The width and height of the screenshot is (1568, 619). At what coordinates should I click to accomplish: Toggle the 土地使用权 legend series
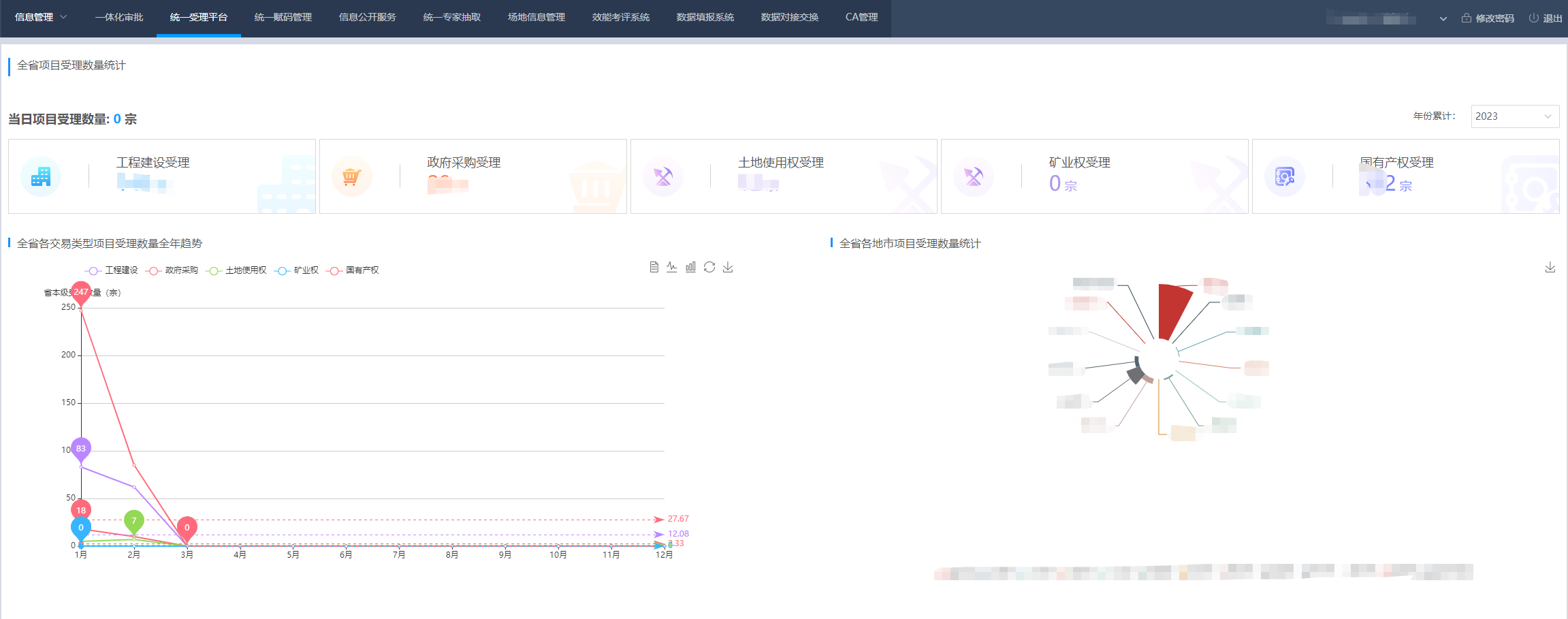click(236, 270)
